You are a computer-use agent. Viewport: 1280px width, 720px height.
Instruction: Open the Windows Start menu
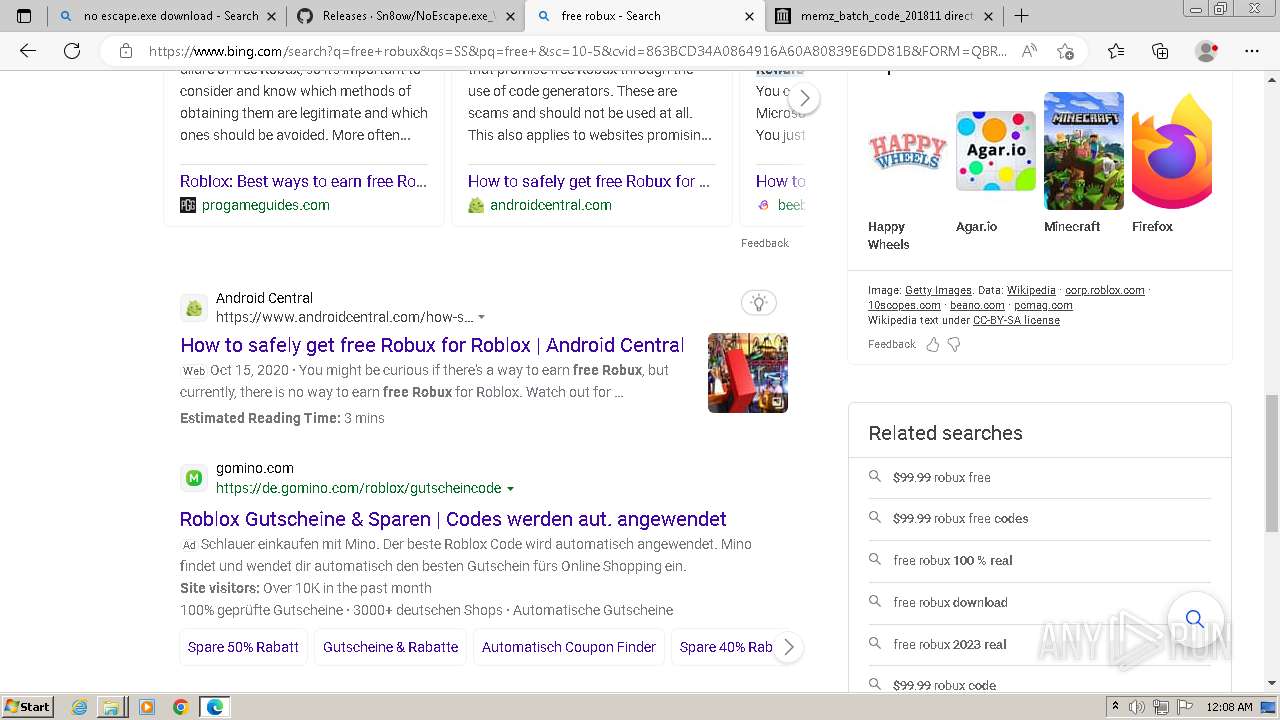(28, 707)
